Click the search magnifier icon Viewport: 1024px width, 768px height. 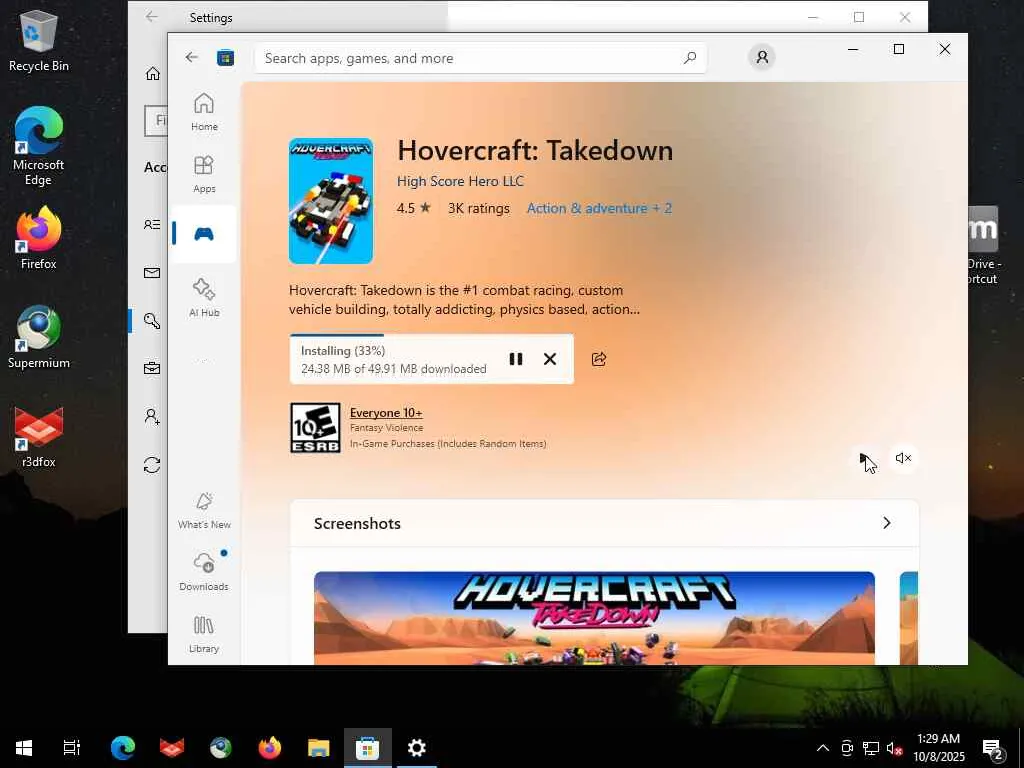point(690,58)
